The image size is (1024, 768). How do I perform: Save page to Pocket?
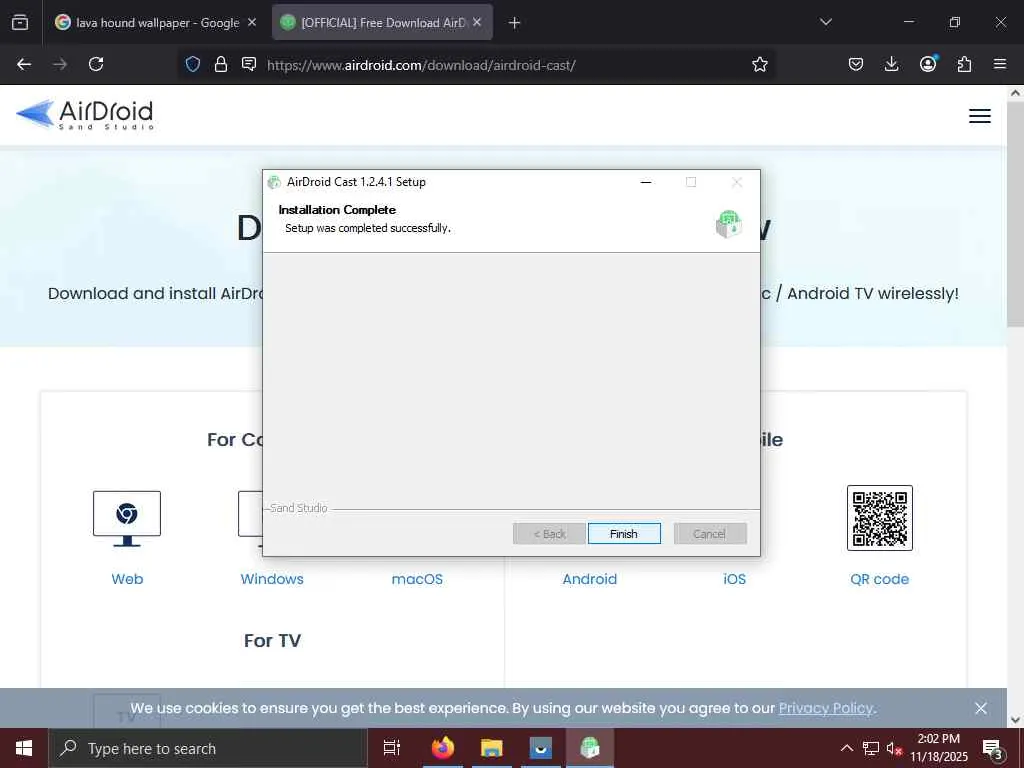[x=856, y=64]
